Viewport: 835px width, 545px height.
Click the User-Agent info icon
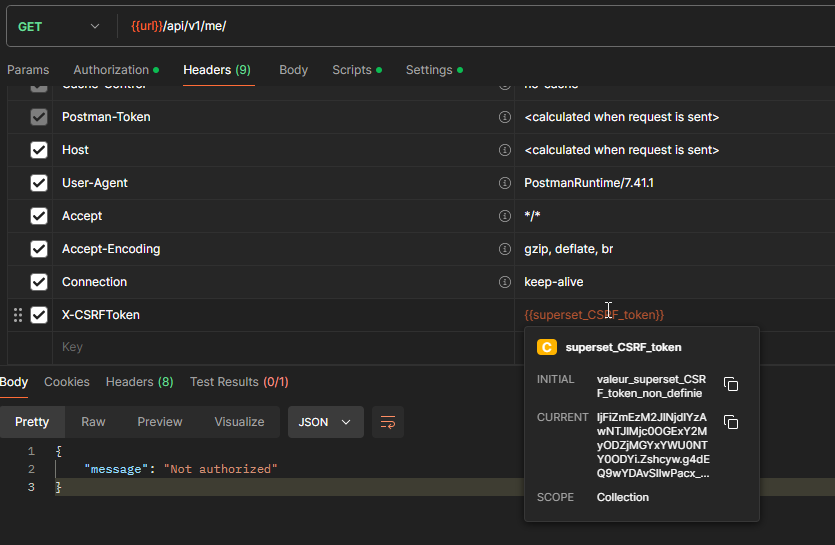[504, 183]
